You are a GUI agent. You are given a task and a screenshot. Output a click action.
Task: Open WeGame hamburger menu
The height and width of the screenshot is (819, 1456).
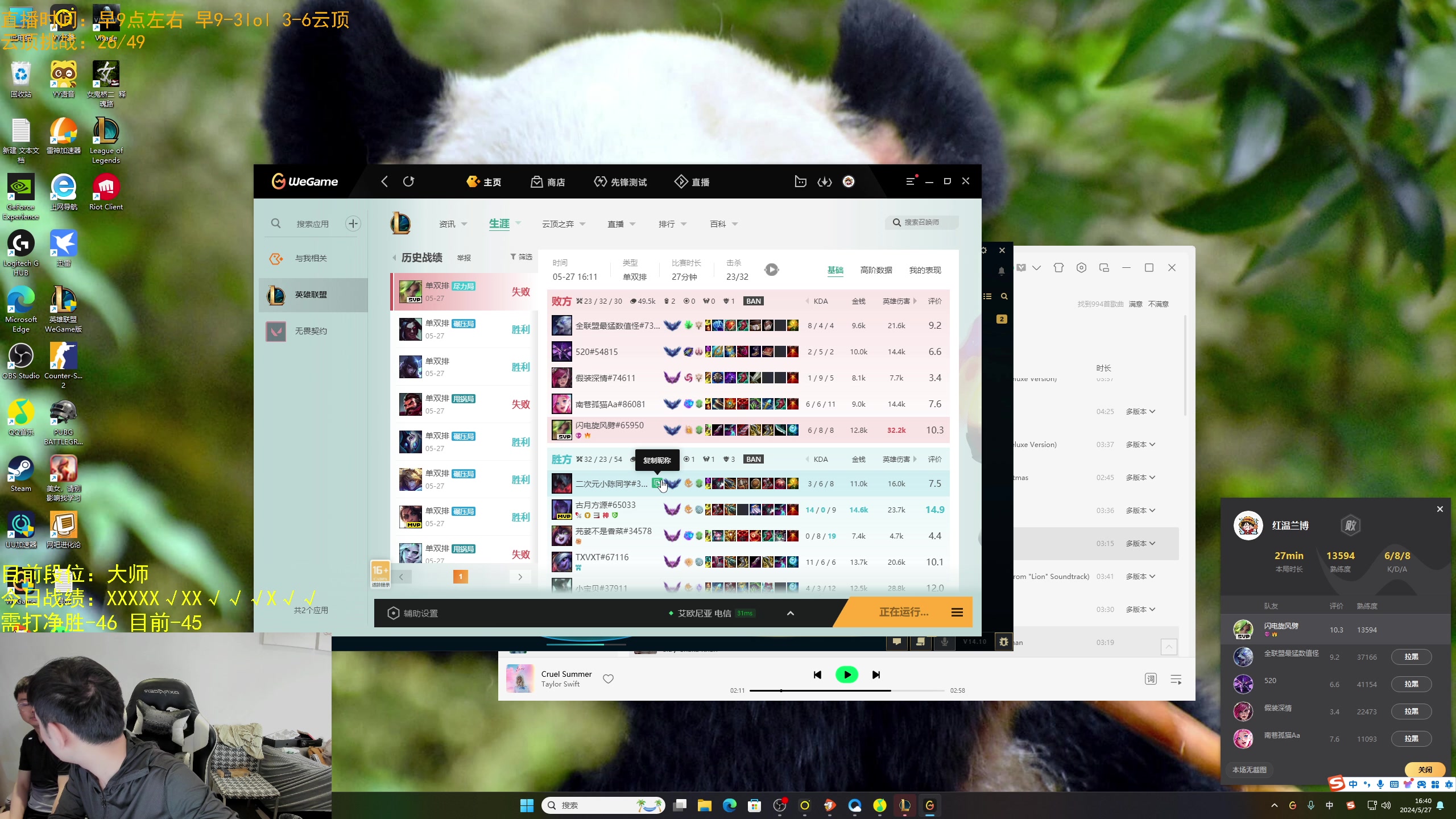point(911,181)
